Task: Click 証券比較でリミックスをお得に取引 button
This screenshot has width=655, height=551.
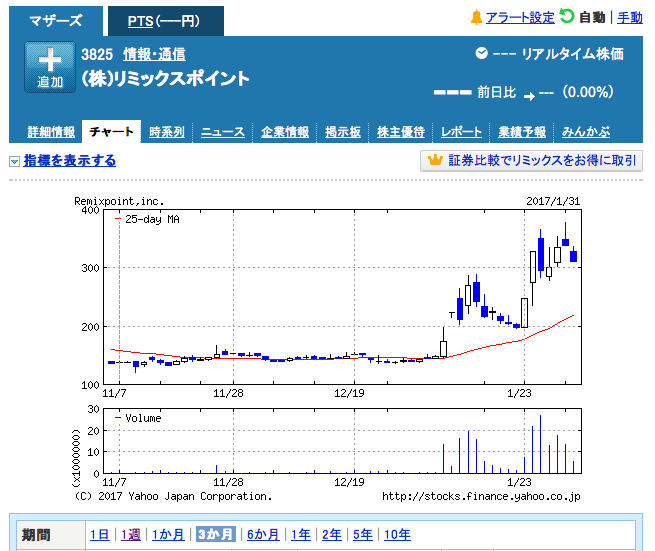Action: tap(531, 160)
